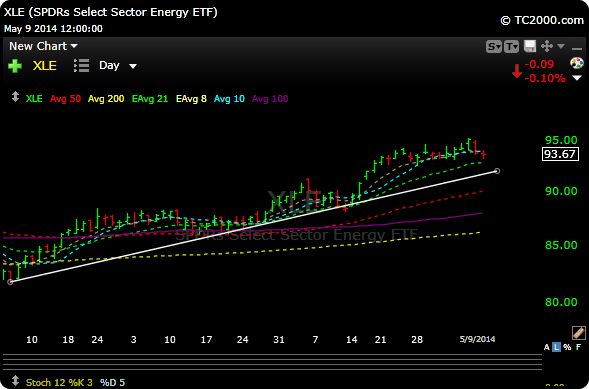Toggle the F scale option
Image resolution: width=589 pixels, height=389 pixels.
(578, 347)
